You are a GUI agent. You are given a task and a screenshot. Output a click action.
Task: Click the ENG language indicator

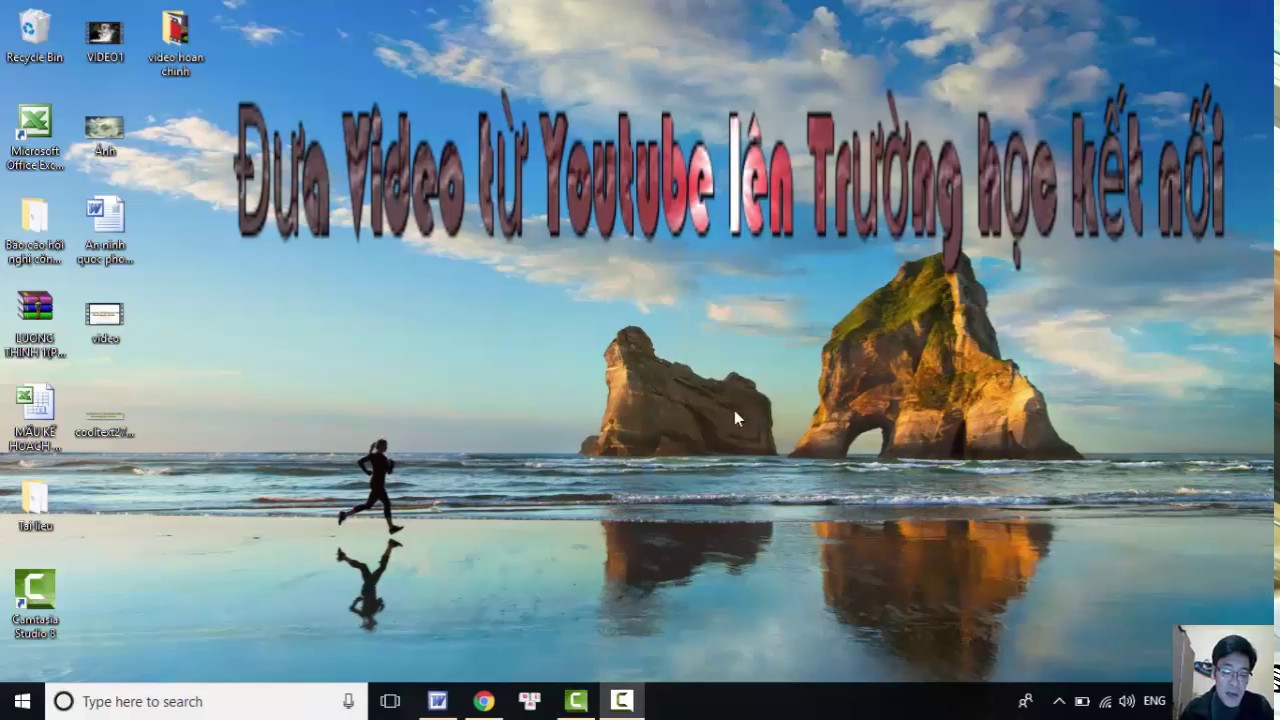[x=1155, y=701]
